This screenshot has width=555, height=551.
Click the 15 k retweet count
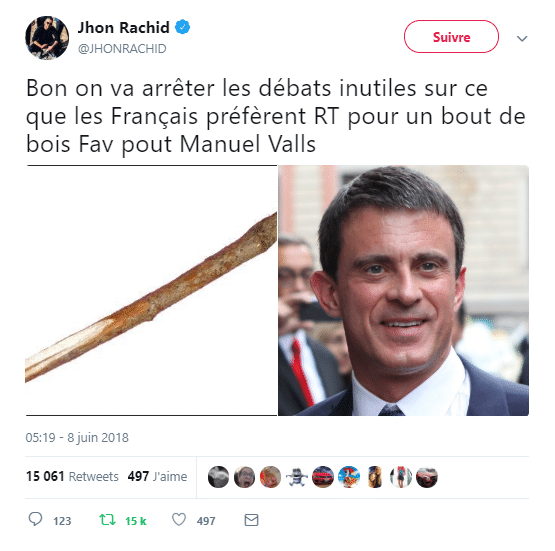coord(136,521)
